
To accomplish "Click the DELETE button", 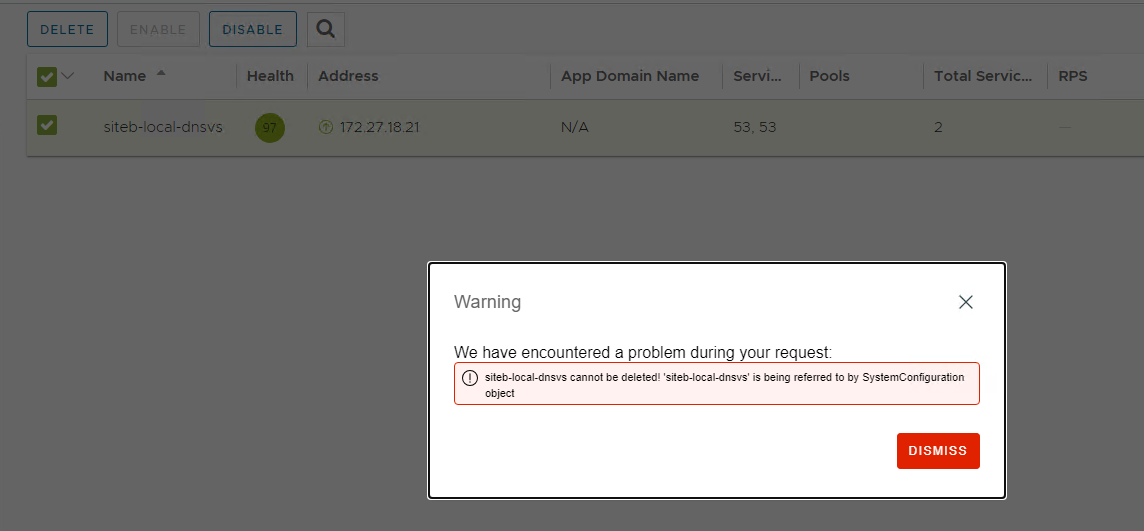I will pyautogui.click(x=67, y=29).
